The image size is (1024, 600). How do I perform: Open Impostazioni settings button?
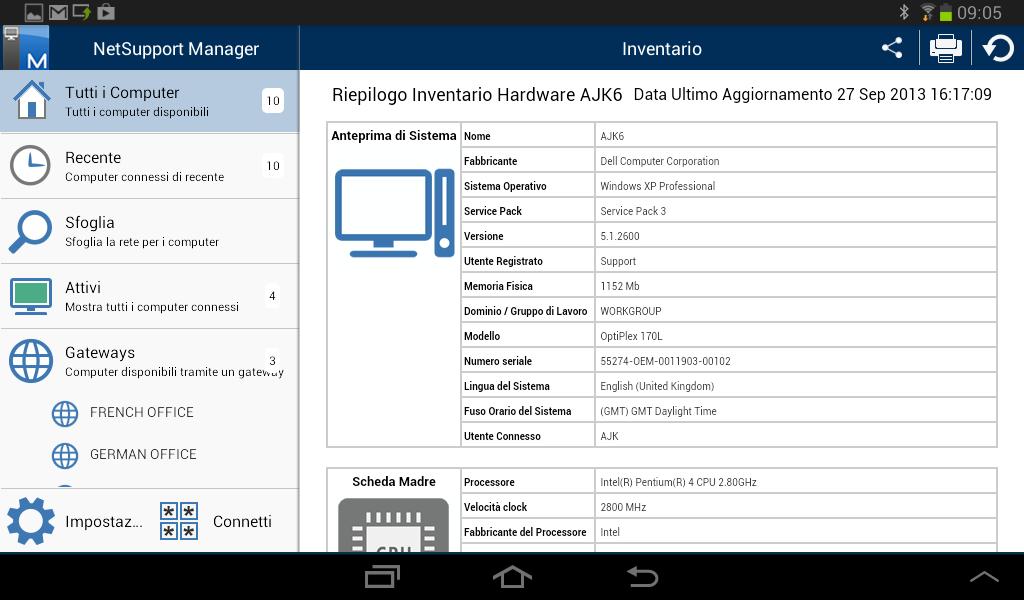pyautogui.click(x=75, y=521)
